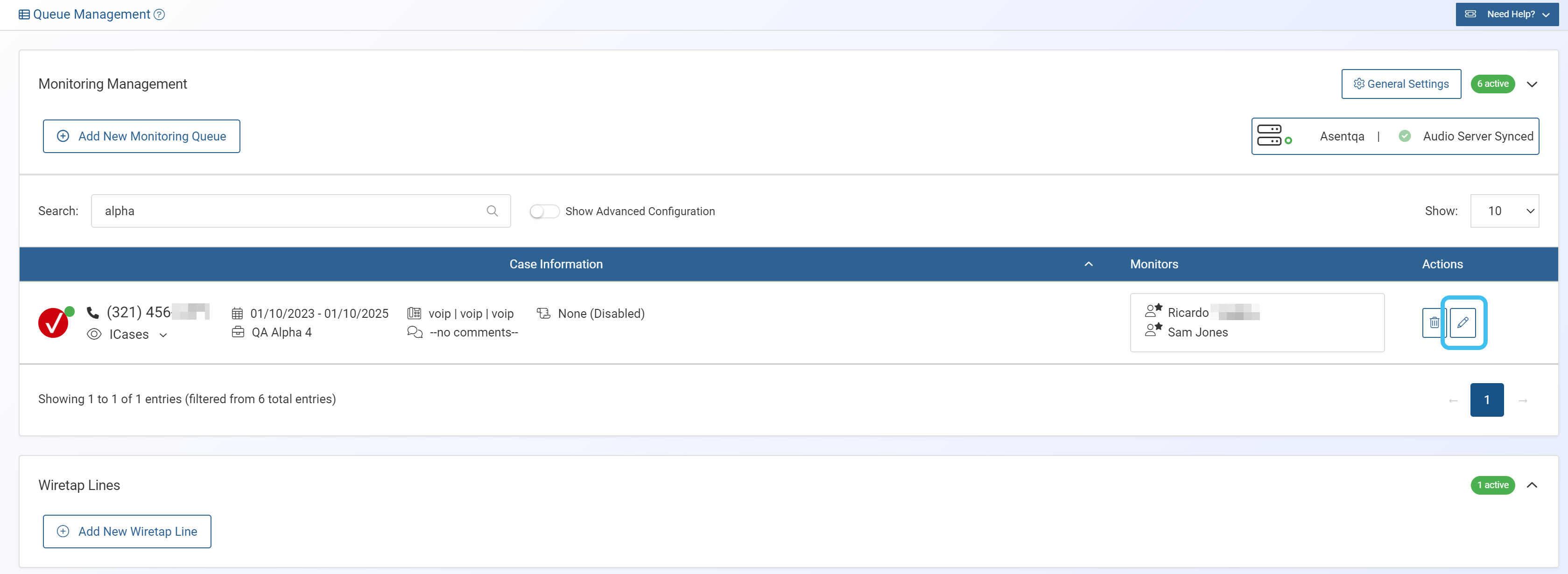
Task: Click the trash delete queue icon
Action: click(1434, 322)
